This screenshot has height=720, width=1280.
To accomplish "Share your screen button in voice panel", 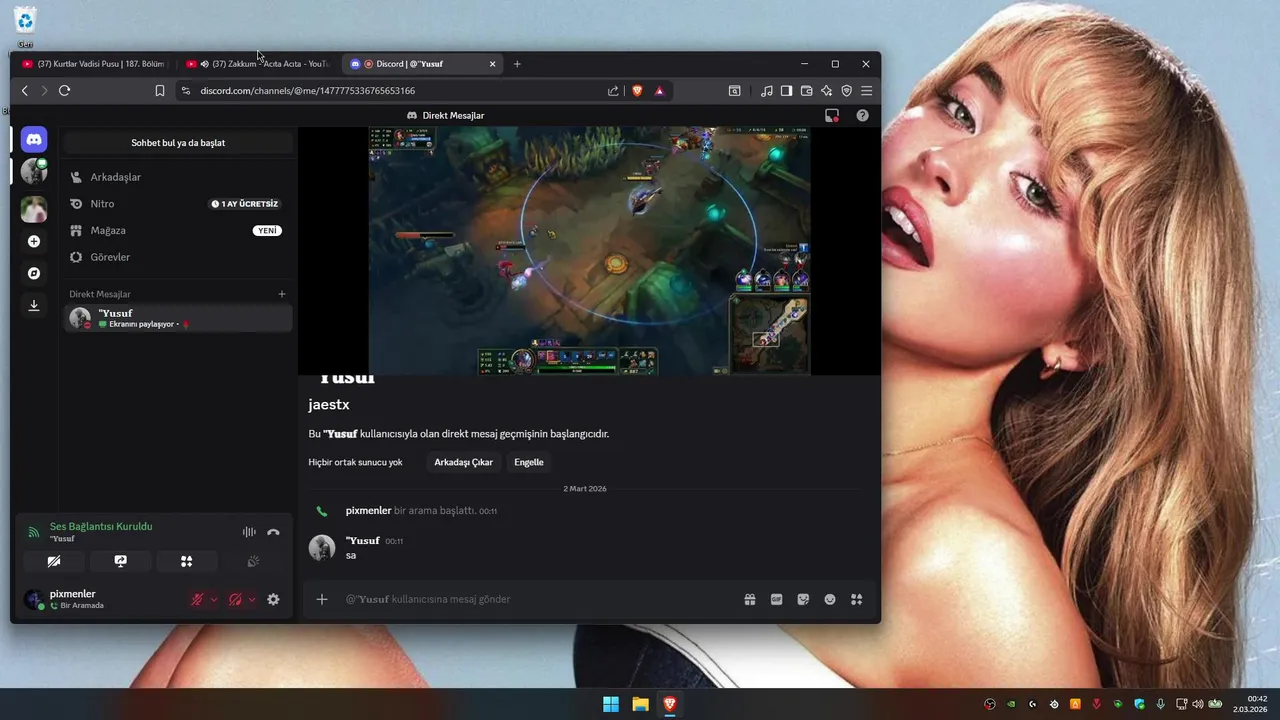I will tap(120, 561).
